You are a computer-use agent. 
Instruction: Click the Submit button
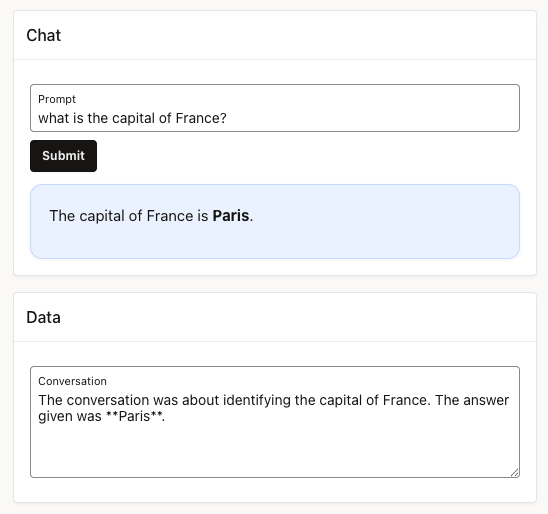pyautogui.click(x=63, y=156)
